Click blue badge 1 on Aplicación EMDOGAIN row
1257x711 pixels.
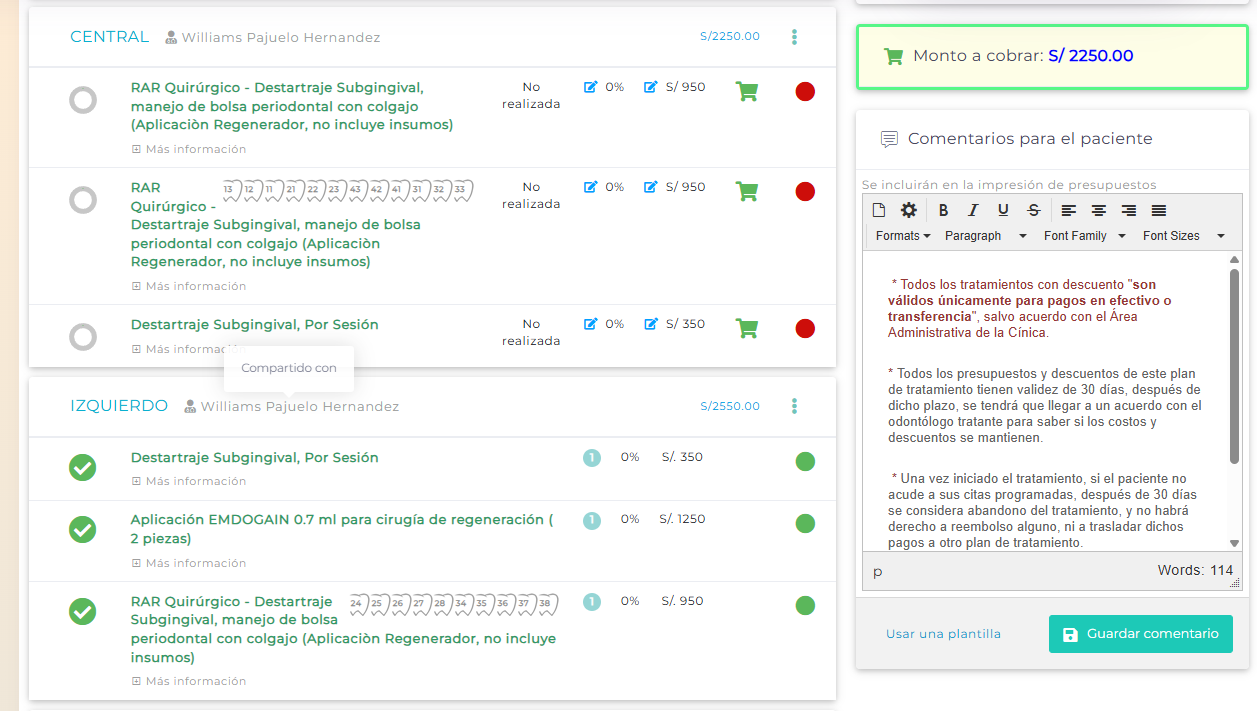(x=592, y=520)
